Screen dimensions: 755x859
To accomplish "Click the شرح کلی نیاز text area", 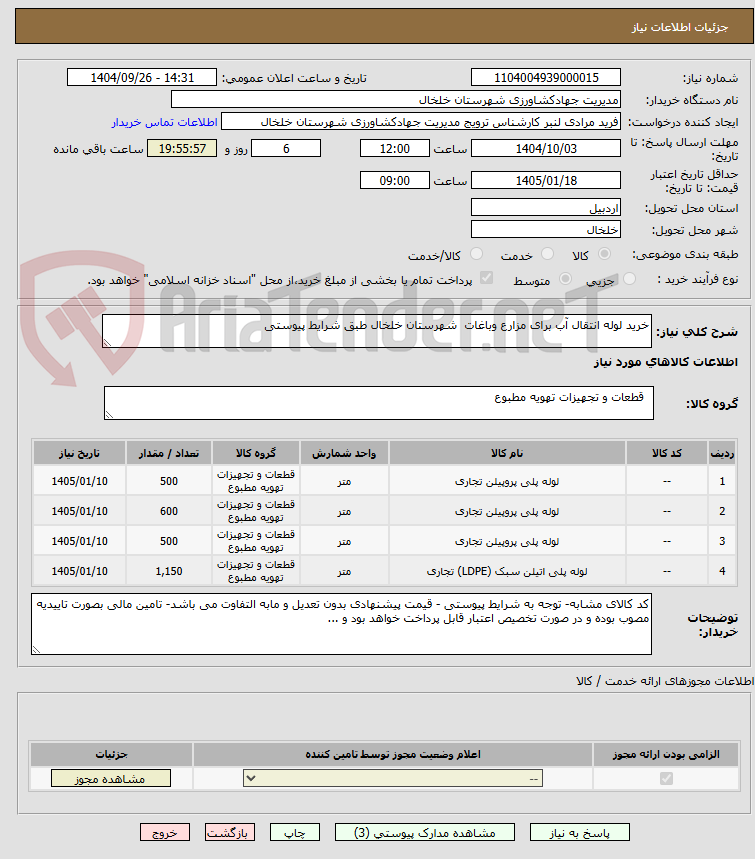I will pos(377,331).
